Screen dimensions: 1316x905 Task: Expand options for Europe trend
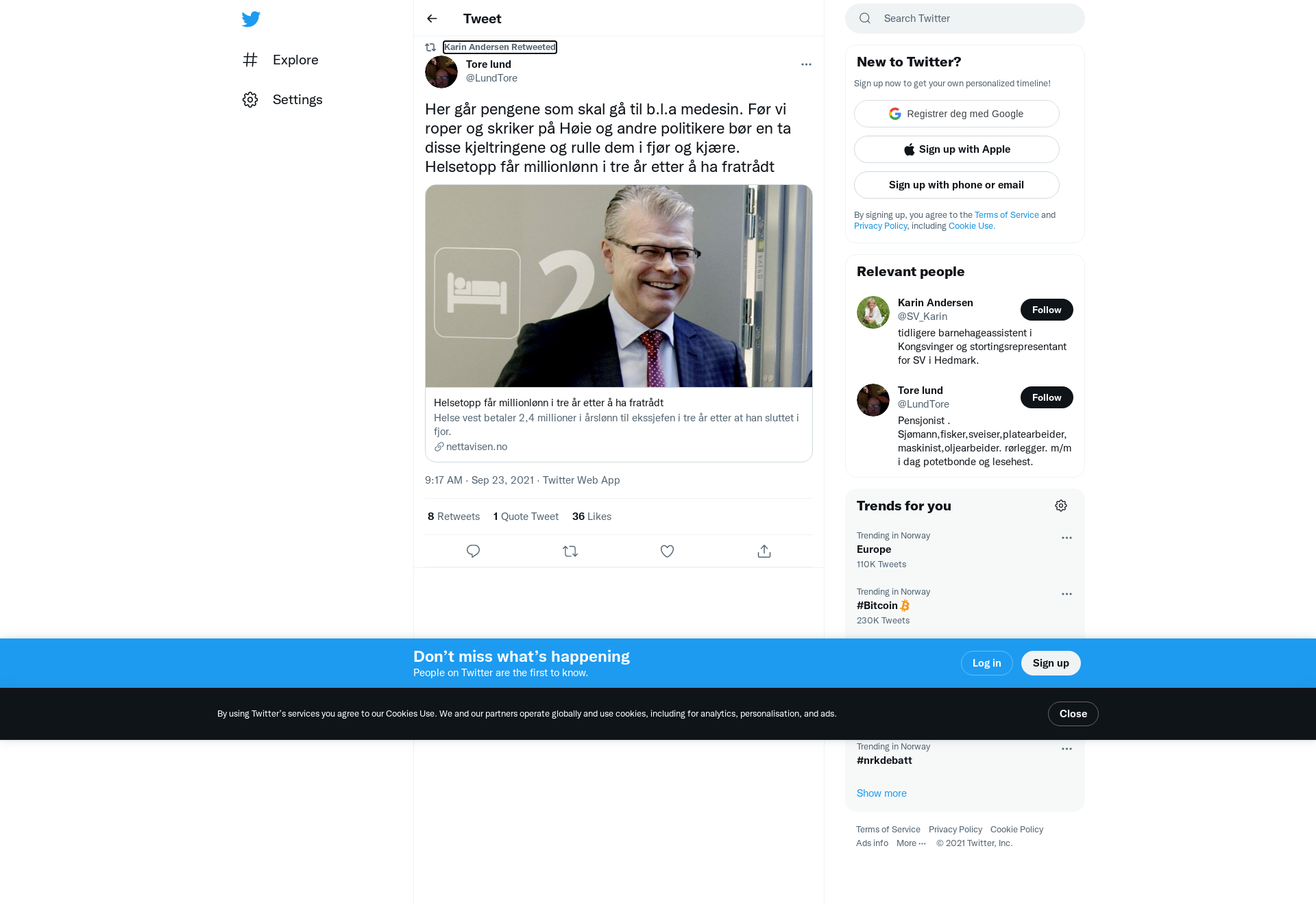click(1067, 538)
